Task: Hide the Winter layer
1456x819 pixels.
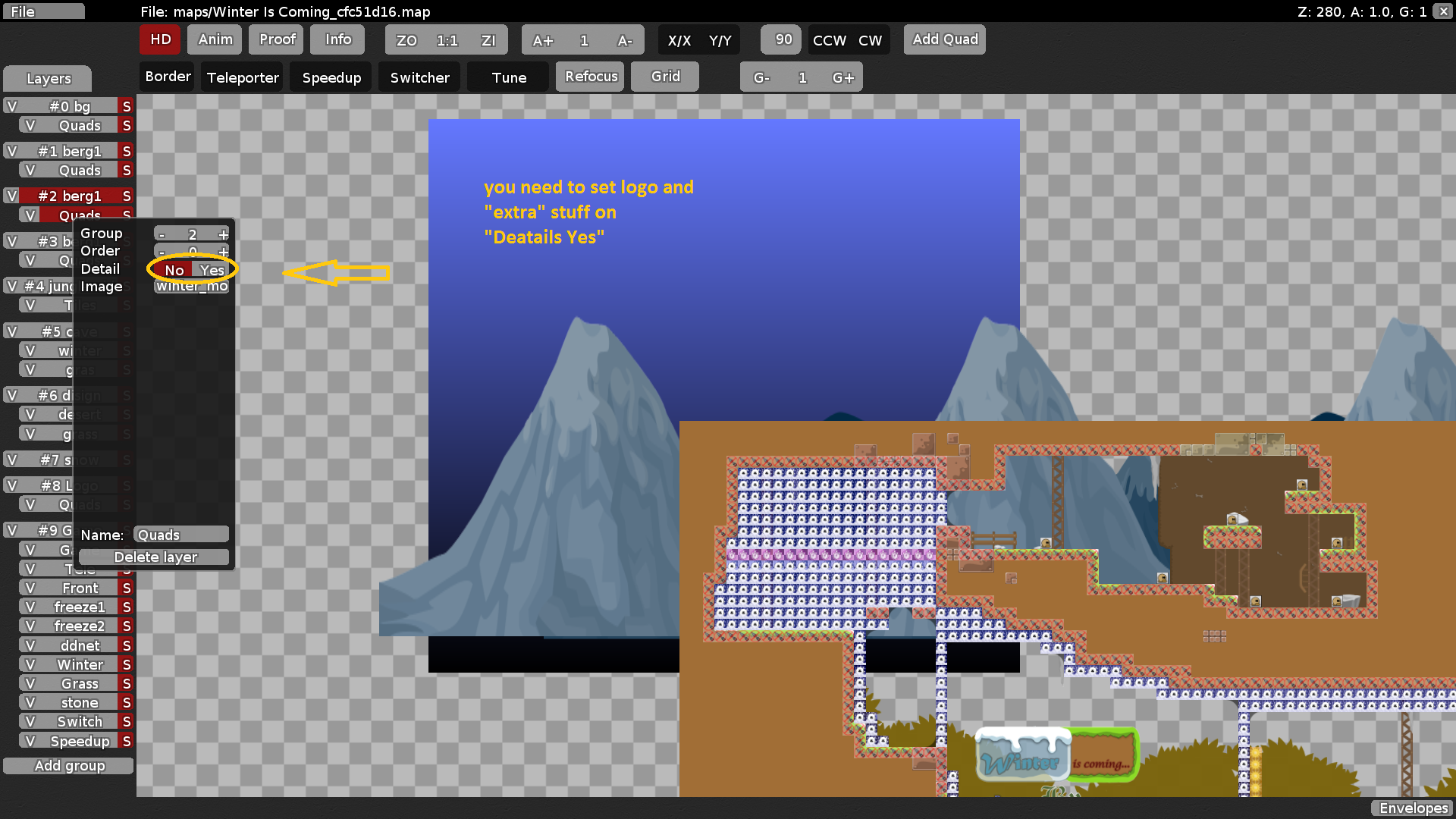Action: point(30,664)
